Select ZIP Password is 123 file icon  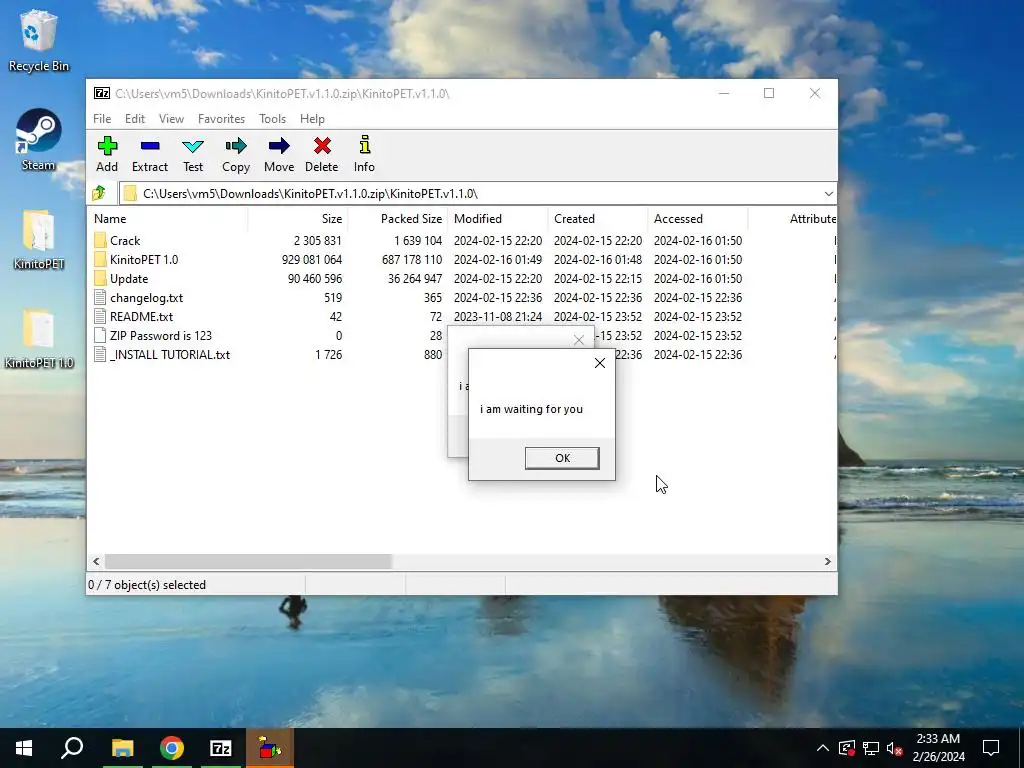point(100,335)
